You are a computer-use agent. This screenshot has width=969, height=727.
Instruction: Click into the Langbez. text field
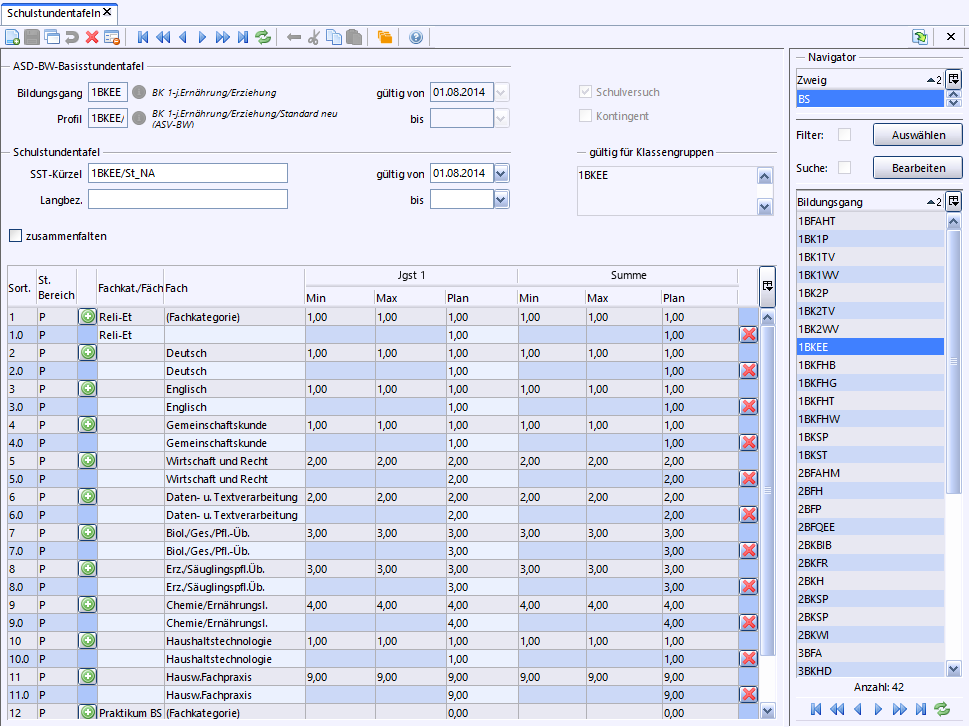[188, 200]
